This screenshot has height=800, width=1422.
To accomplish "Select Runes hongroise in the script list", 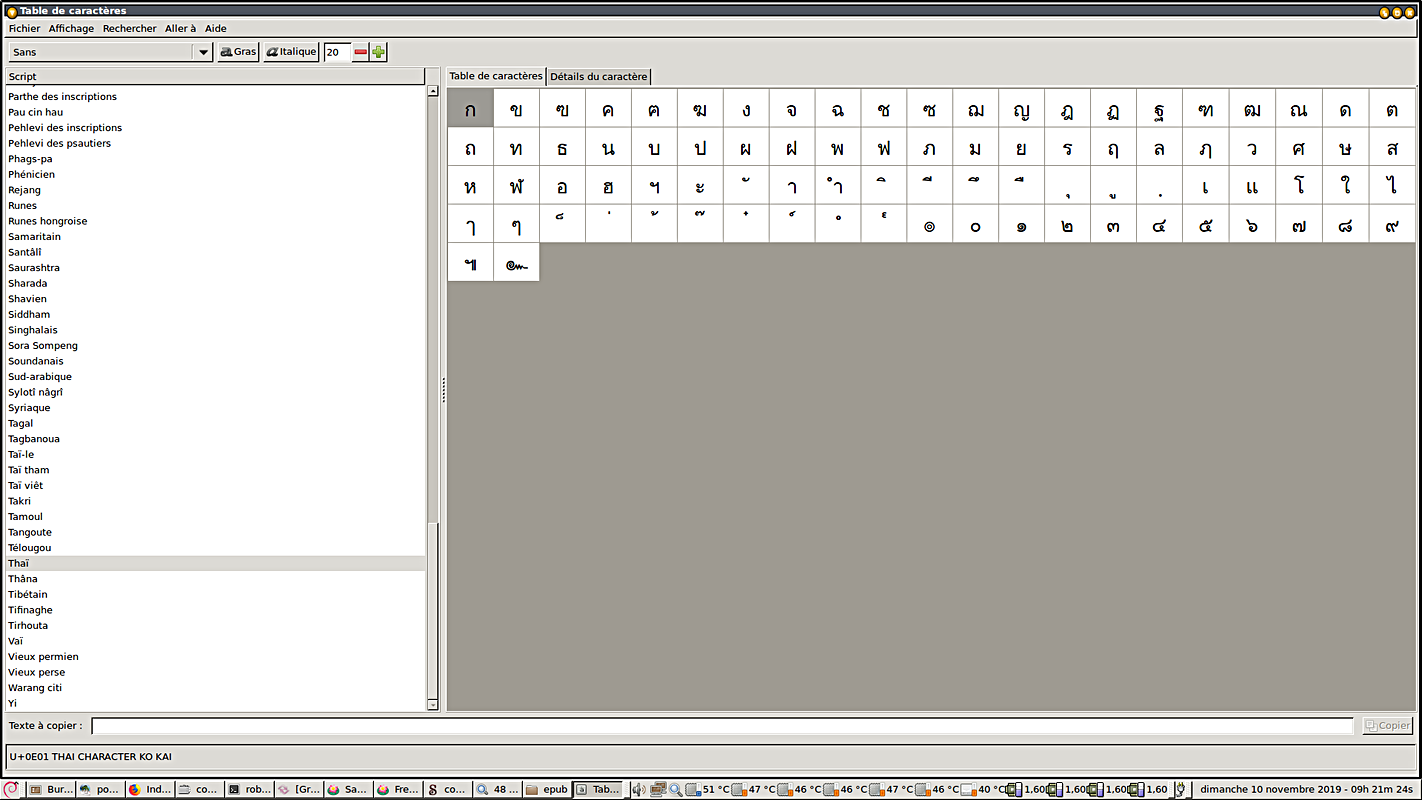I will (x=215, y=221).
